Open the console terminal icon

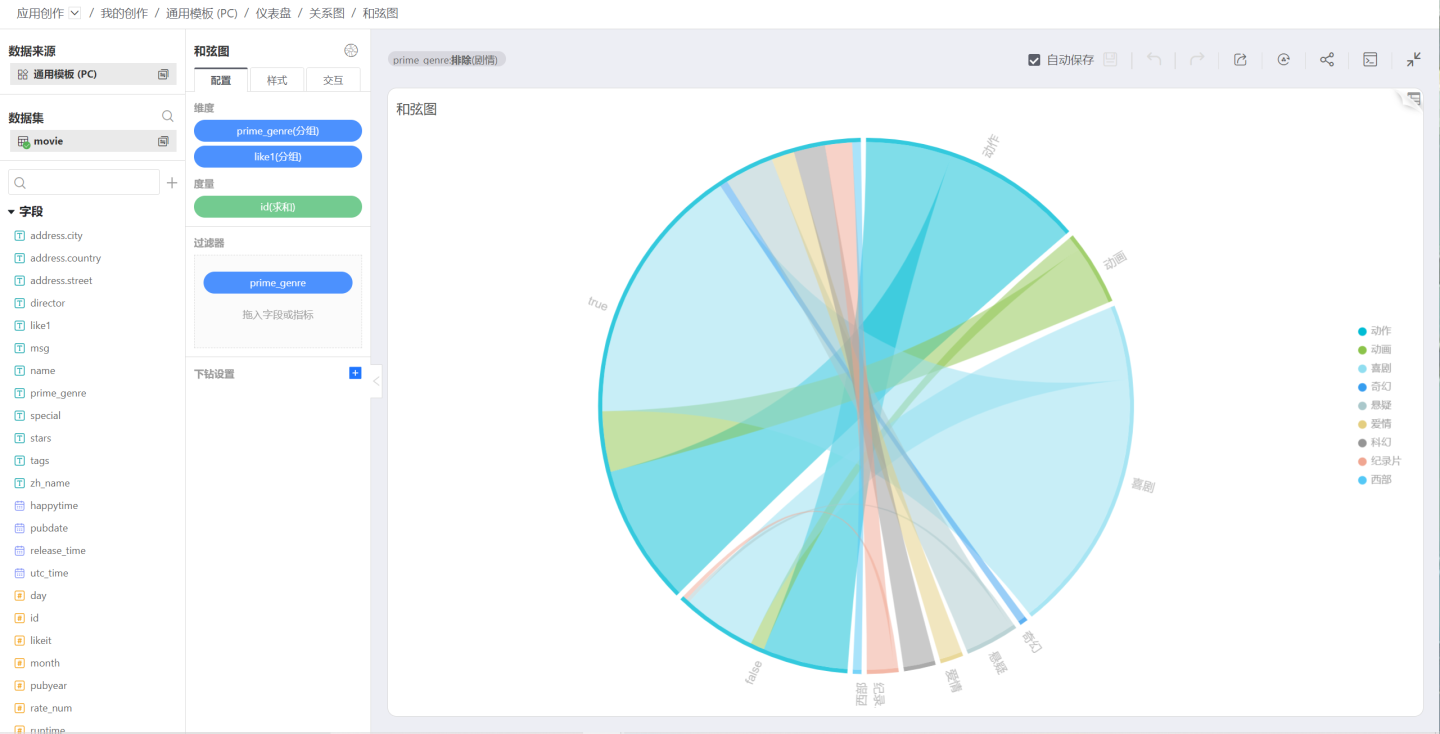click(1371, 60)
